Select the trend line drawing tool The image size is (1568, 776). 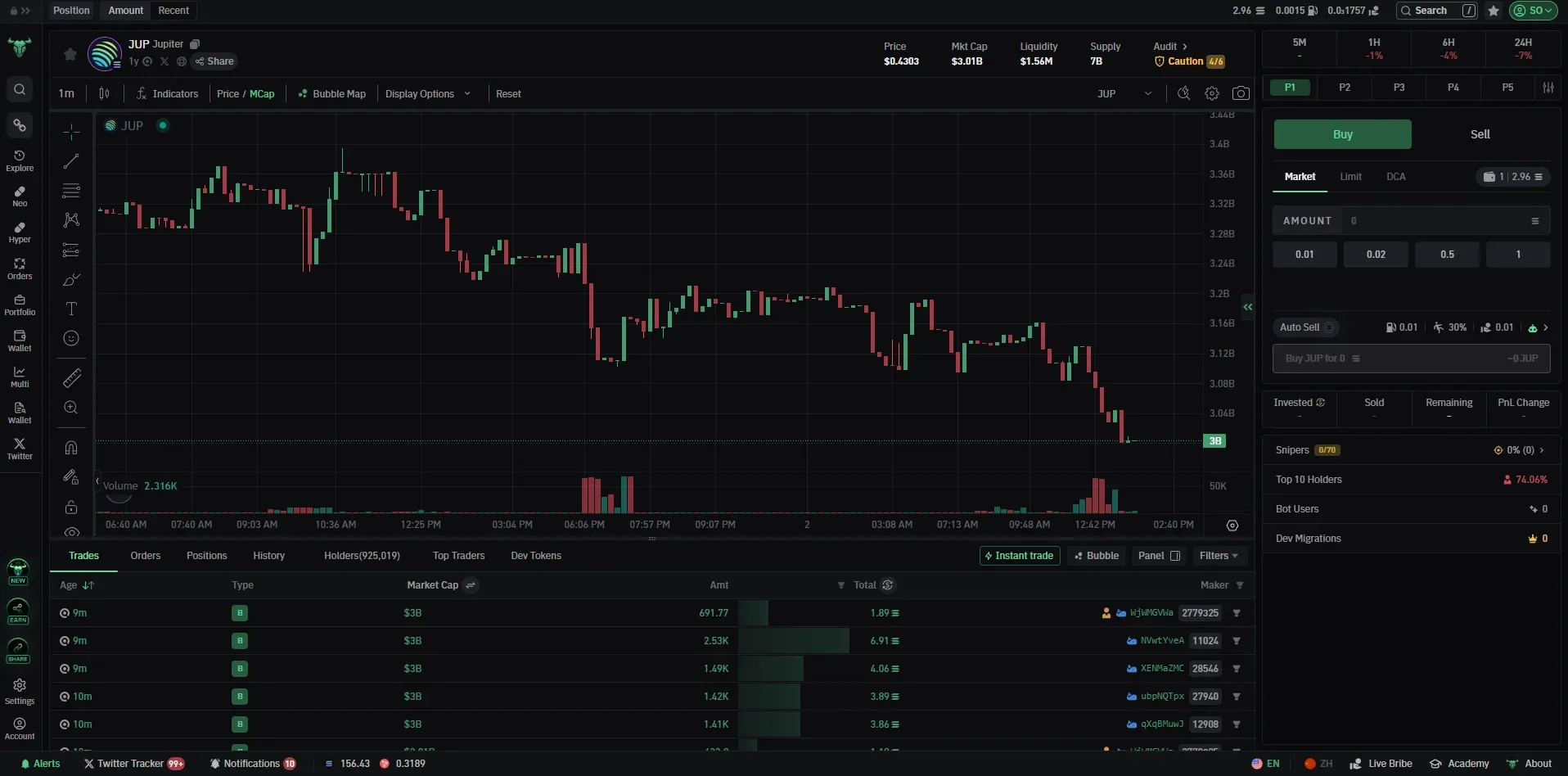71,161
